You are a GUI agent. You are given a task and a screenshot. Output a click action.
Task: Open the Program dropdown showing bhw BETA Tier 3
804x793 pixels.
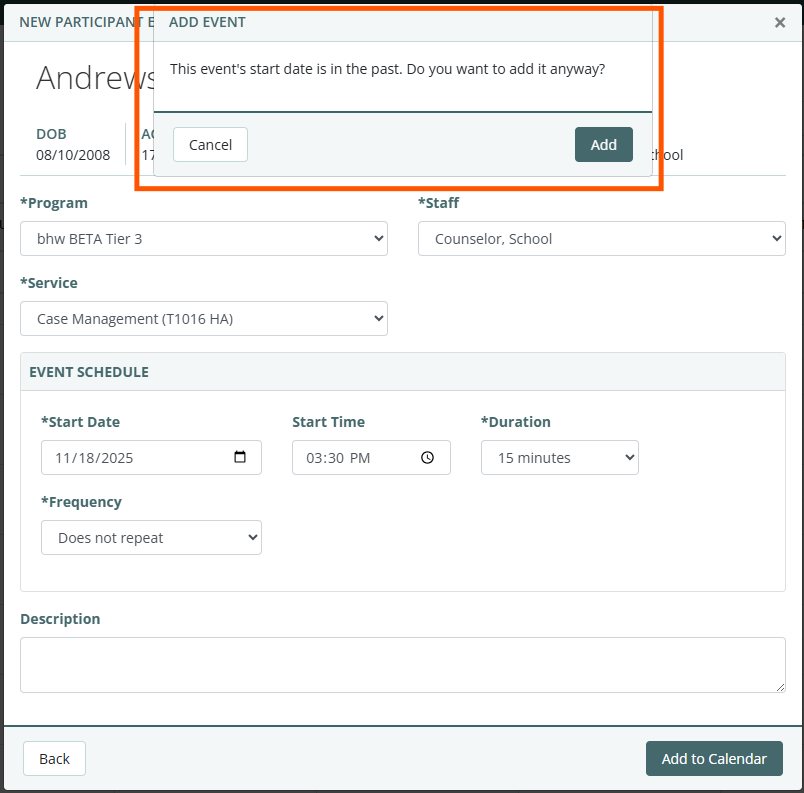[x=204, y=238]
